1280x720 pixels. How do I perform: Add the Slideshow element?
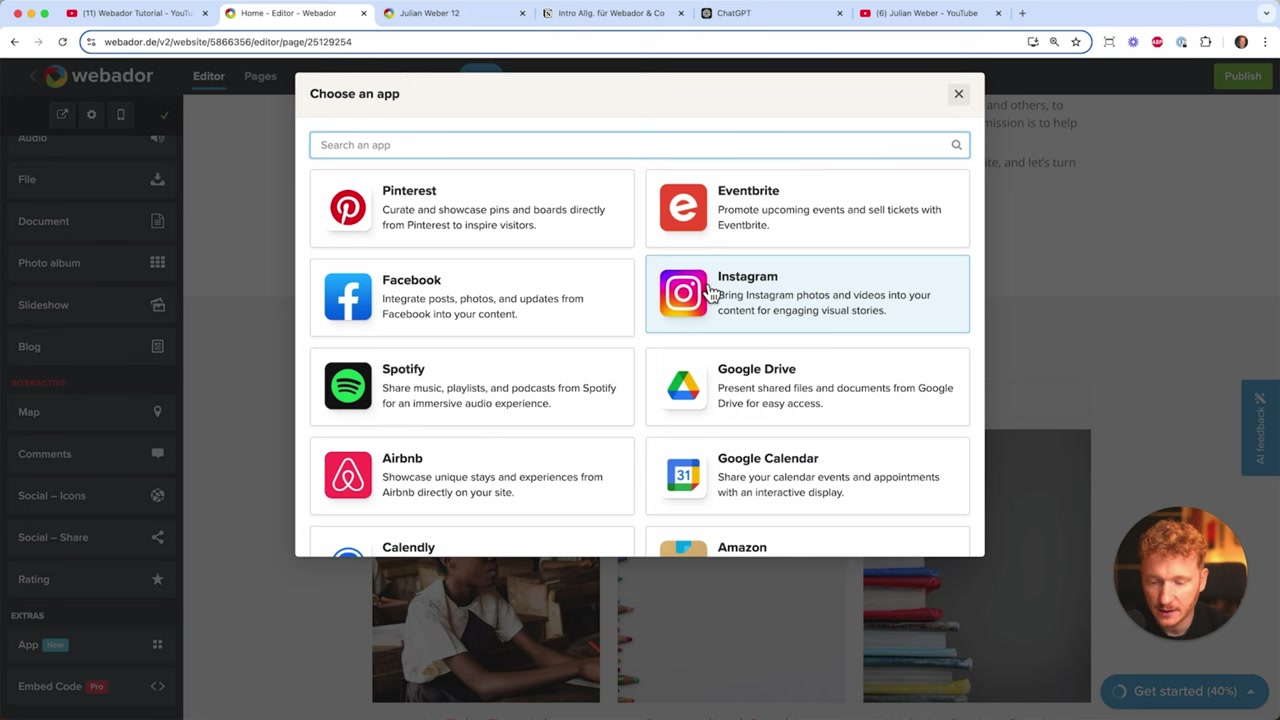click(x=91, y=305)
